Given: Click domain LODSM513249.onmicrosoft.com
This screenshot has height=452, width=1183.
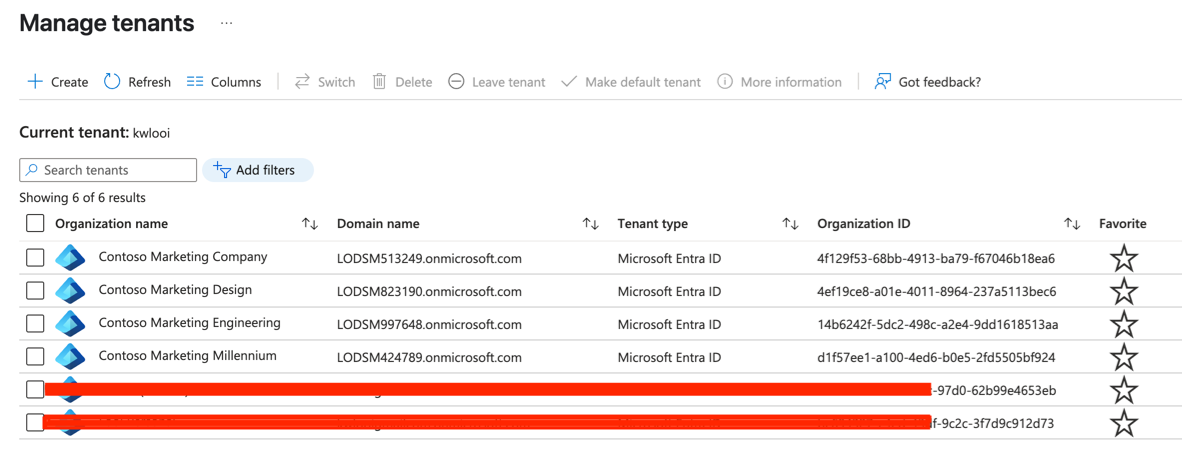Looking at the screenshot, I should pyautogui.click(x=429, y=259).
